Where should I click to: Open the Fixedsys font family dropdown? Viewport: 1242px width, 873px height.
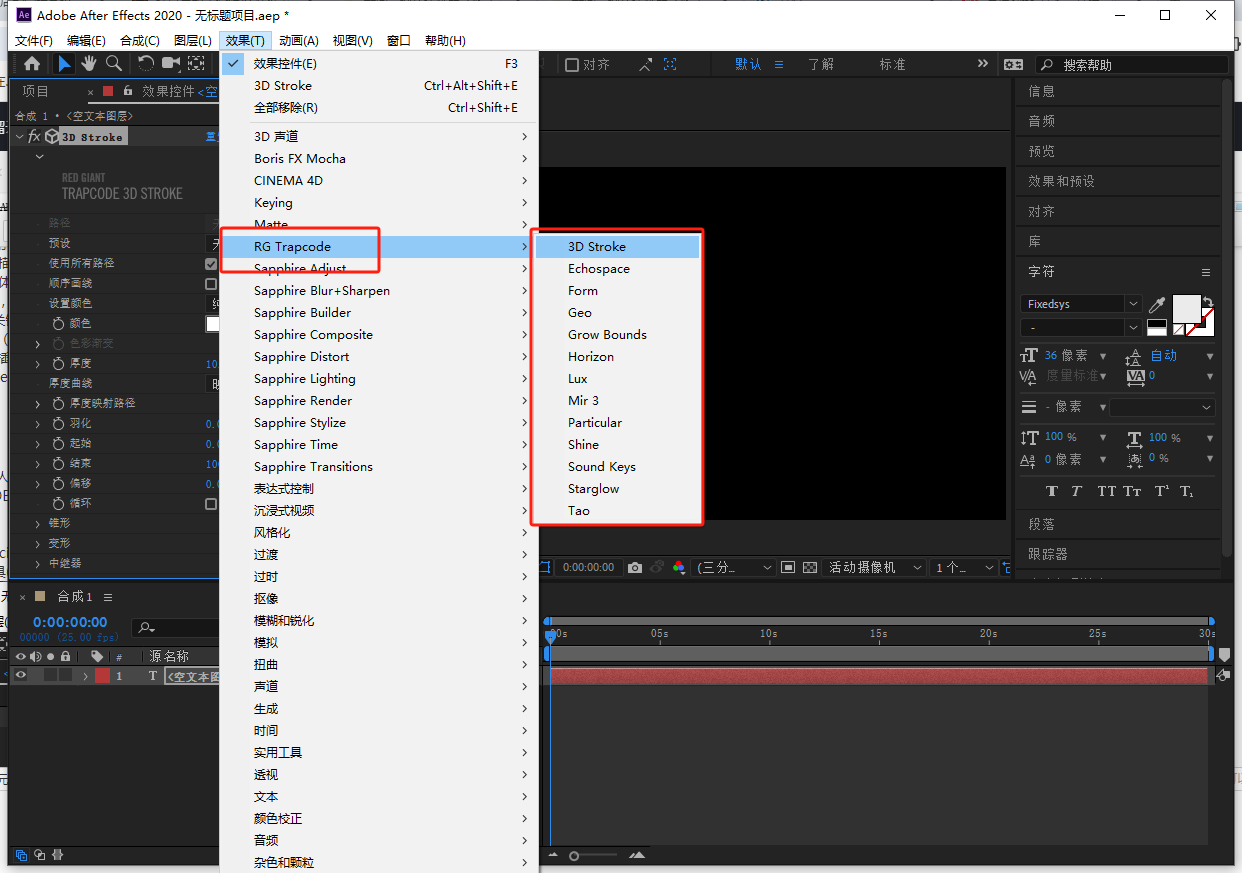coord(1133,304)
